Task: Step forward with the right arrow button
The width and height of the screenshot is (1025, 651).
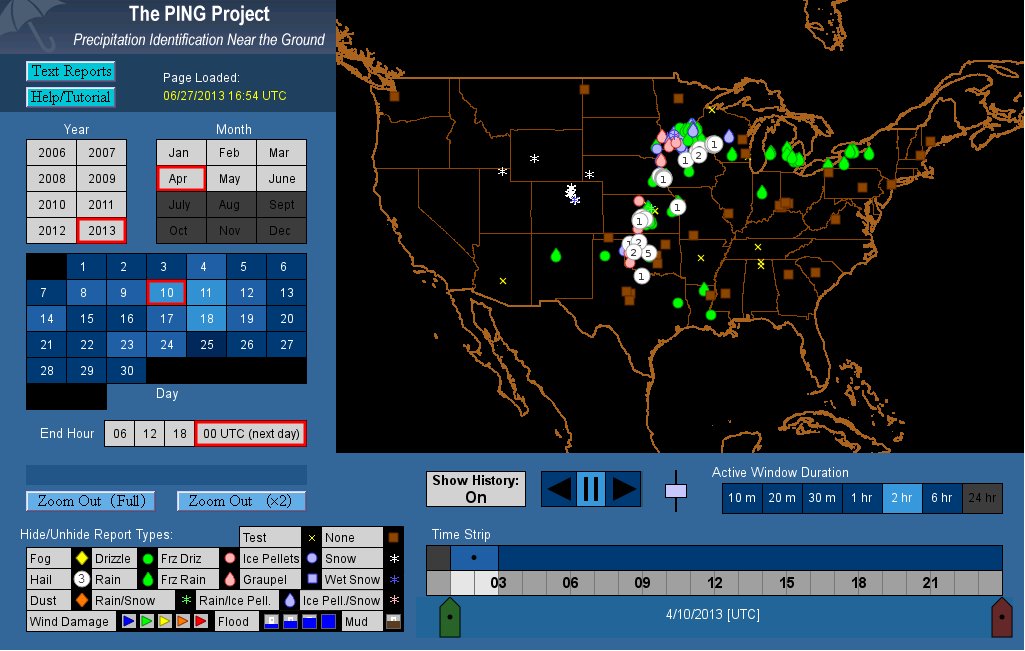Action: pyautogui.click(x=623, y=489)
